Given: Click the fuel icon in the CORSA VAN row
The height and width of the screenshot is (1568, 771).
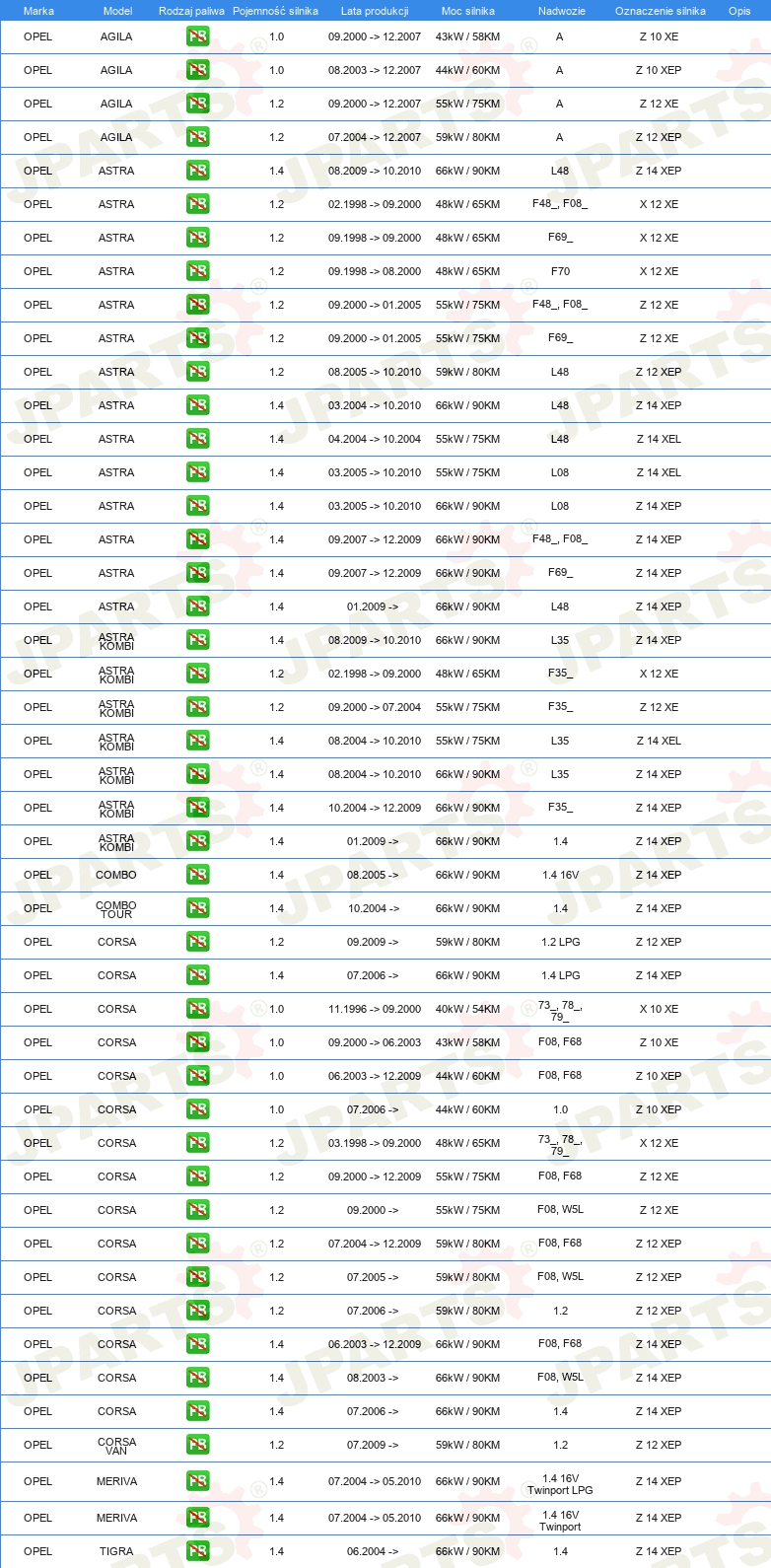Looking at the screenshot, I should (x=197, y=1445).
